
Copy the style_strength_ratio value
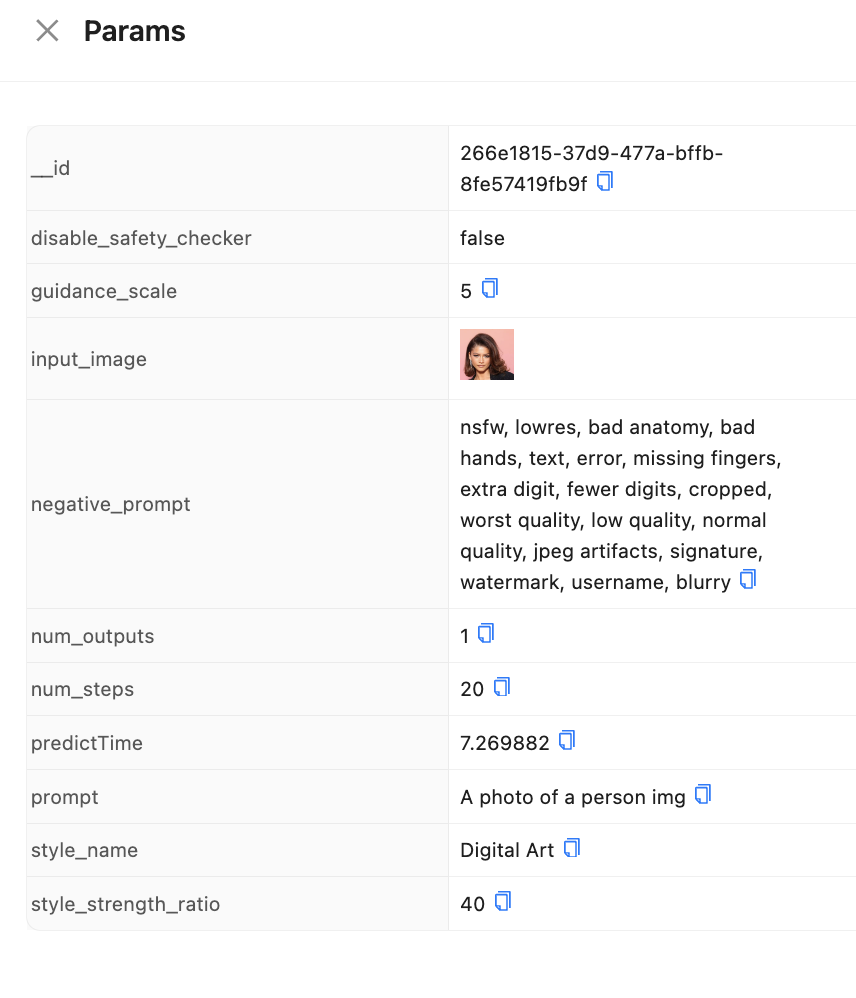click(x=503, y=902)
